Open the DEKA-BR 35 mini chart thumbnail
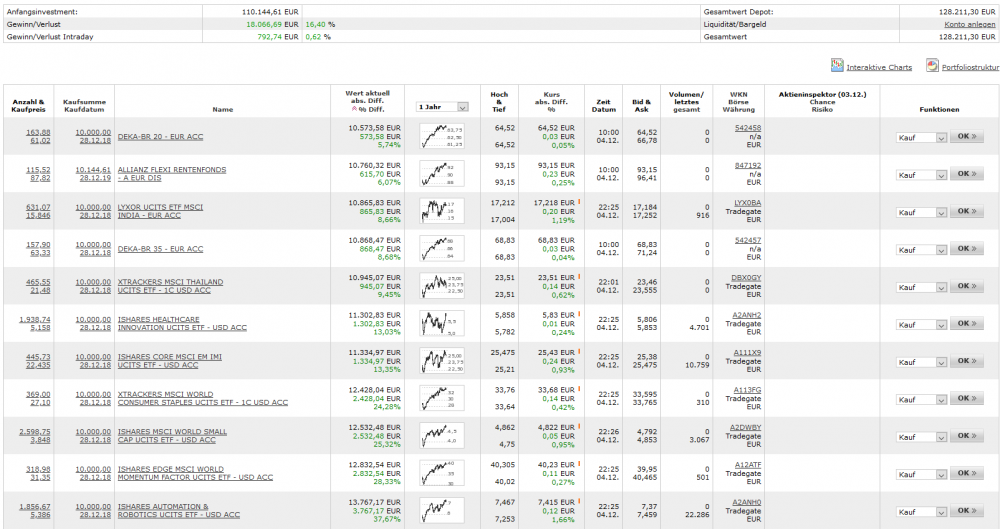This screenshot has height=529, width=1000. point(442,249)
